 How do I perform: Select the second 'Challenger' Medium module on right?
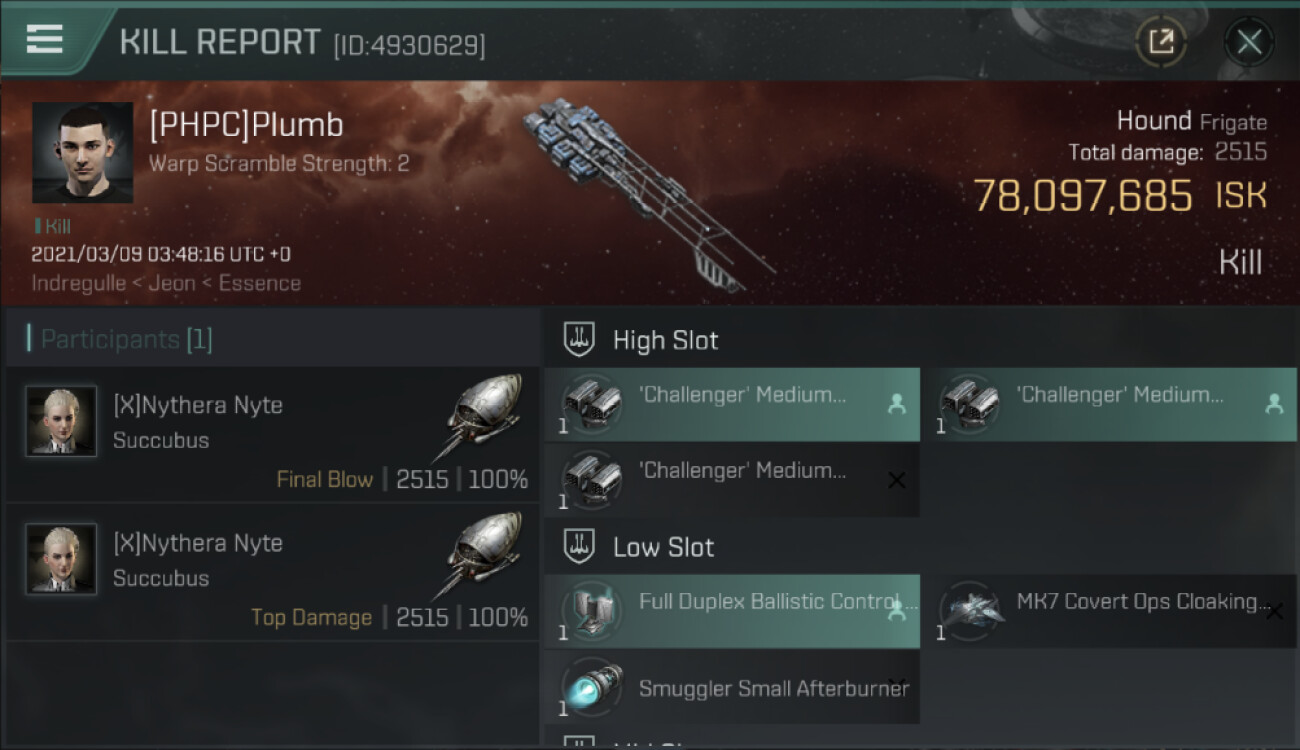click(x=1109, y=404)
